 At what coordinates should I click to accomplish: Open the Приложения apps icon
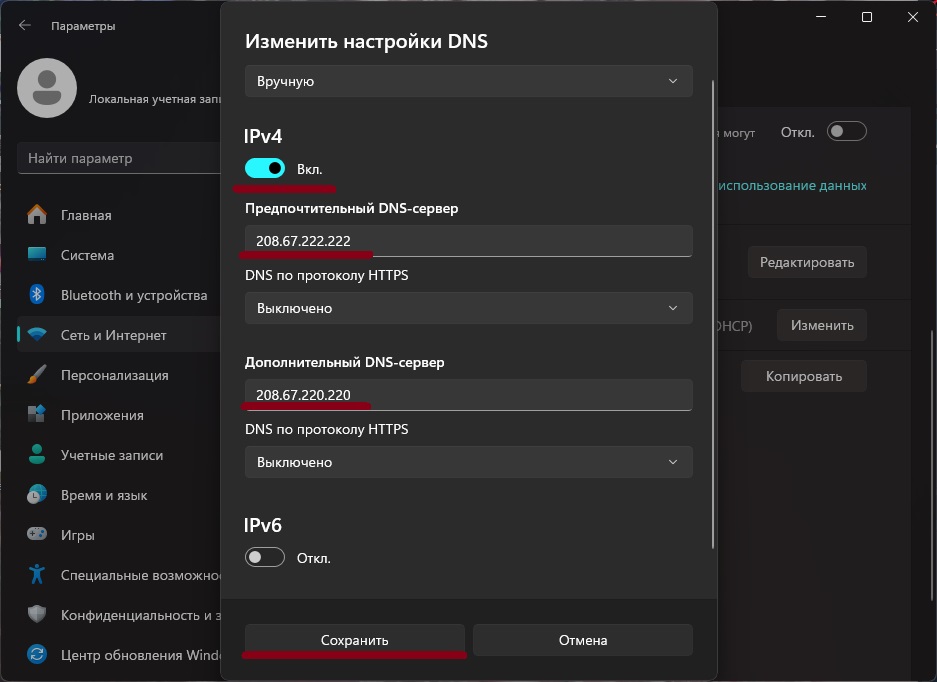37,415
